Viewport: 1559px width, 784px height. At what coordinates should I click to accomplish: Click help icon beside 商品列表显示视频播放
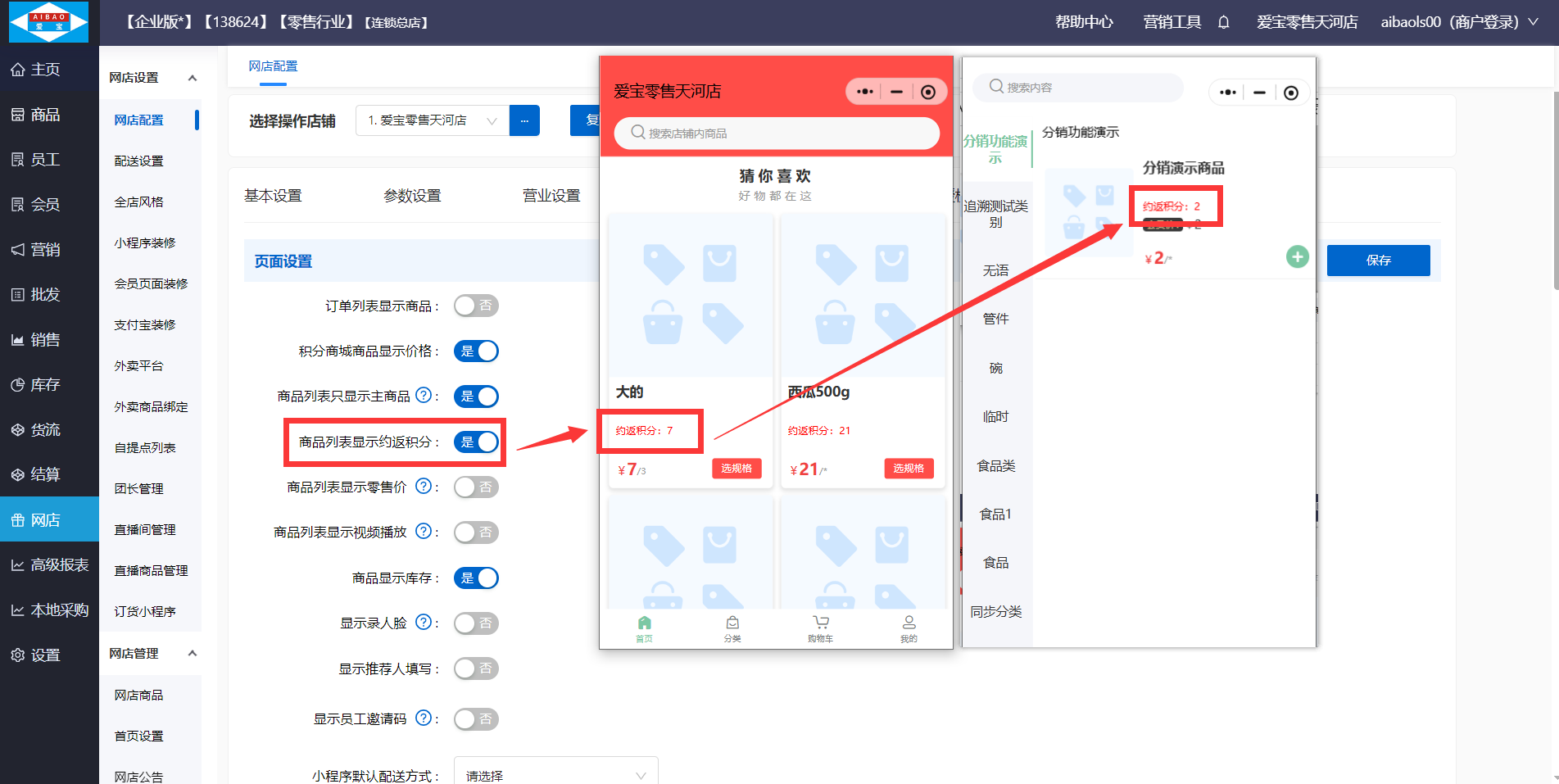click(x=424, y=532)
